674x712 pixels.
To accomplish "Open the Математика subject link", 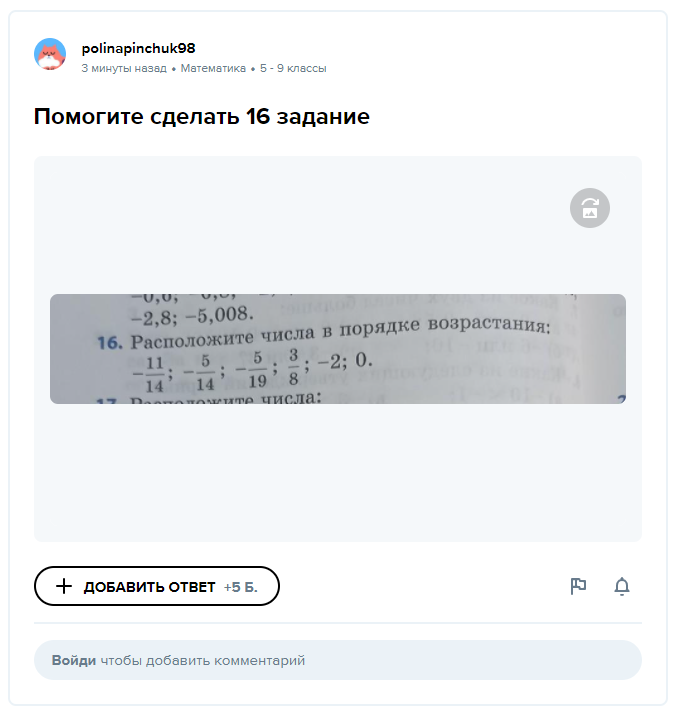I will point(213,69).
